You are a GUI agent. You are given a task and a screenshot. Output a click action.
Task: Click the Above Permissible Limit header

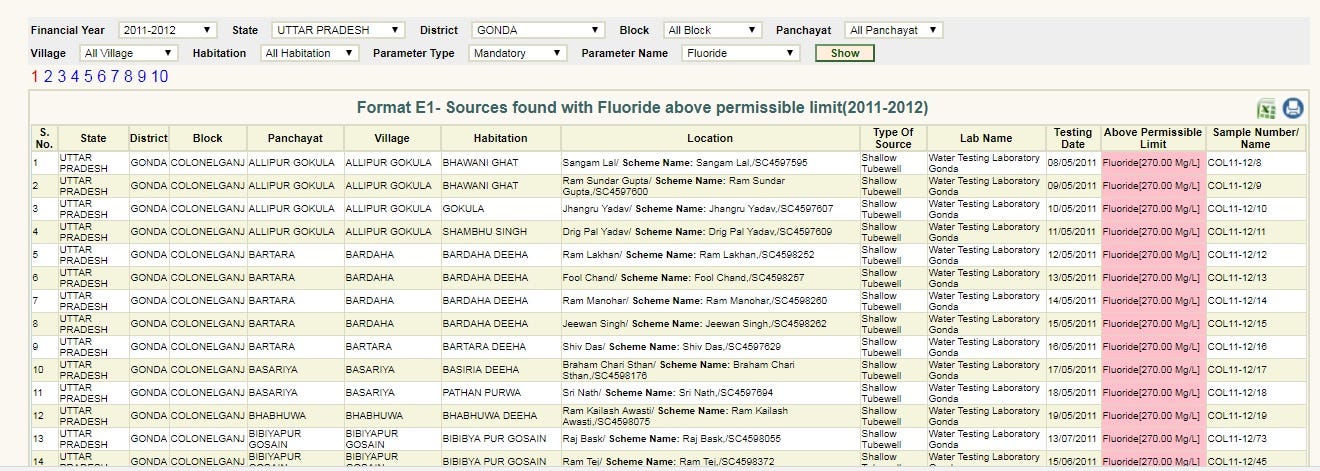tap(1153, 138)
